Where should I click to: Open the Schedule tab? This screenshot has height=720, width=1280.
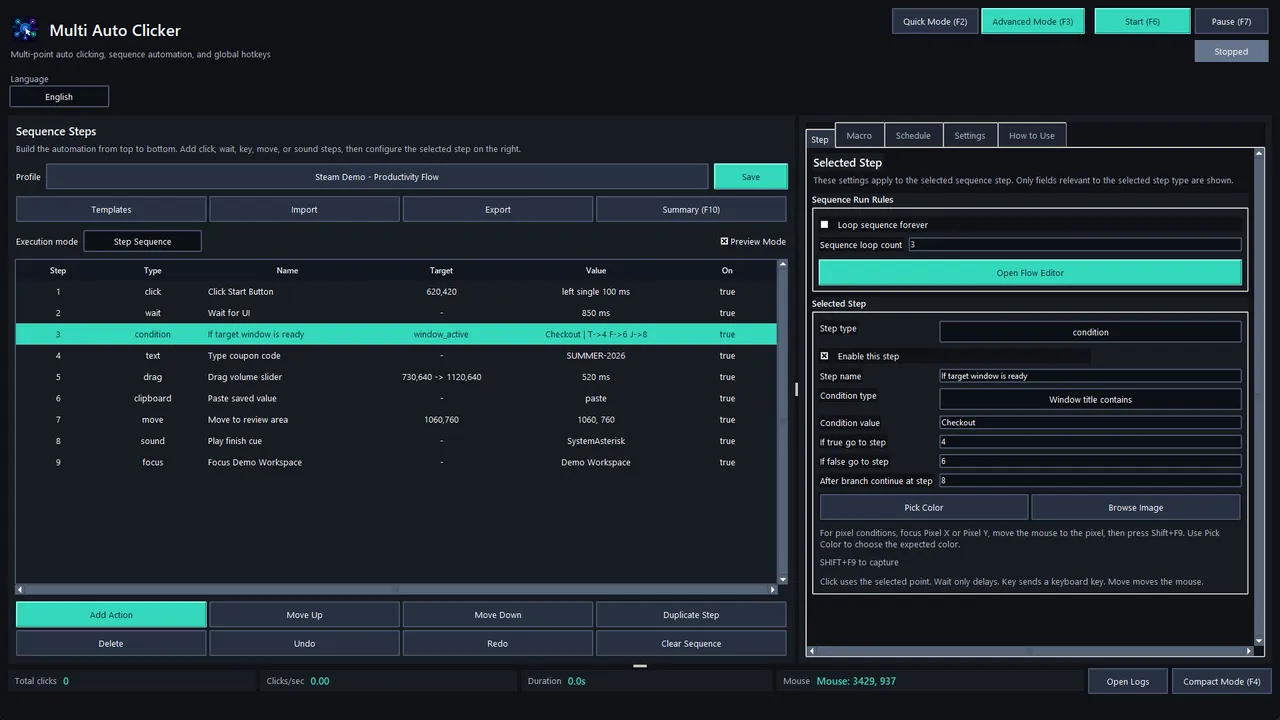tap(913, 135)
